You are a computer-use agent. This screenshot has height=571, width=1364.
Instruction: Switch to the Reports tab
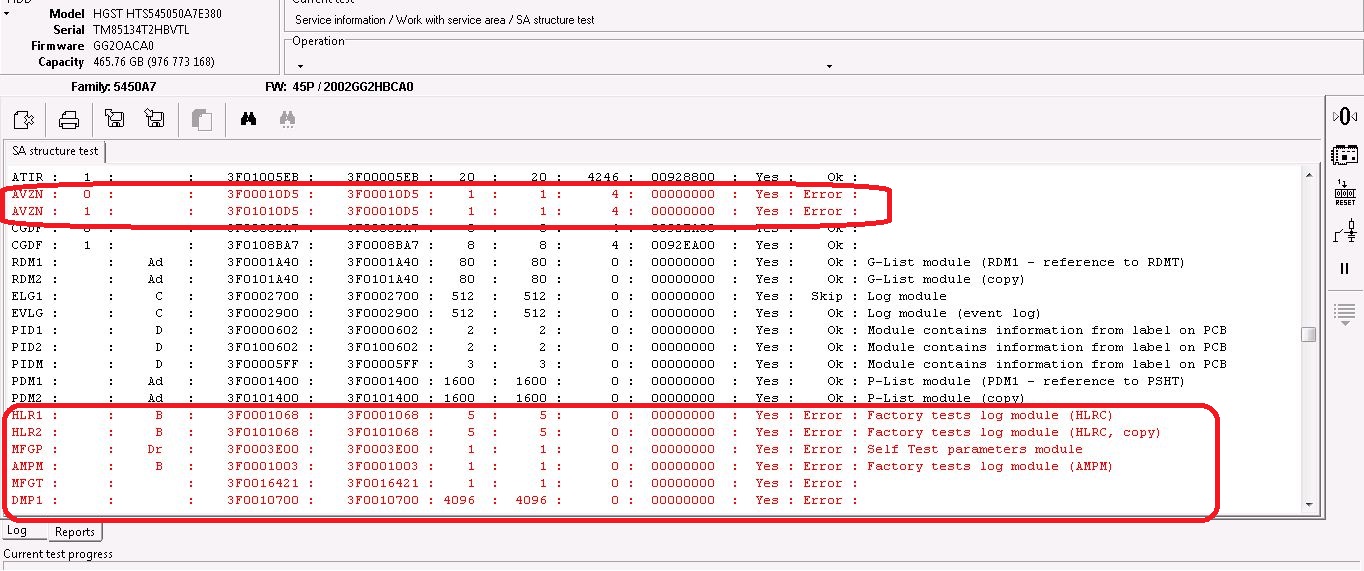click(x=75, y=532)
